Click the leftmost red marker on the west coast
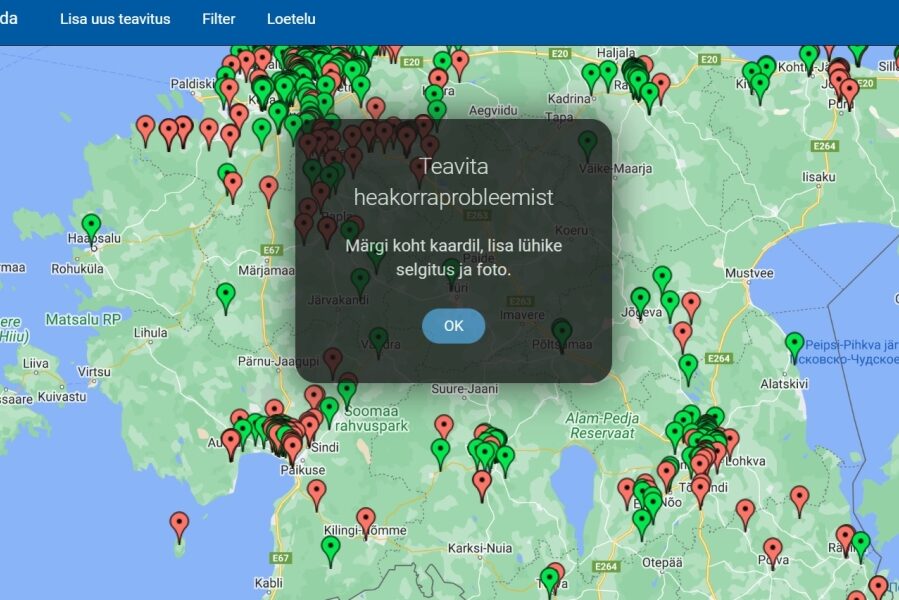The width and height of the screenshot is (899, 600). [146, 127]
